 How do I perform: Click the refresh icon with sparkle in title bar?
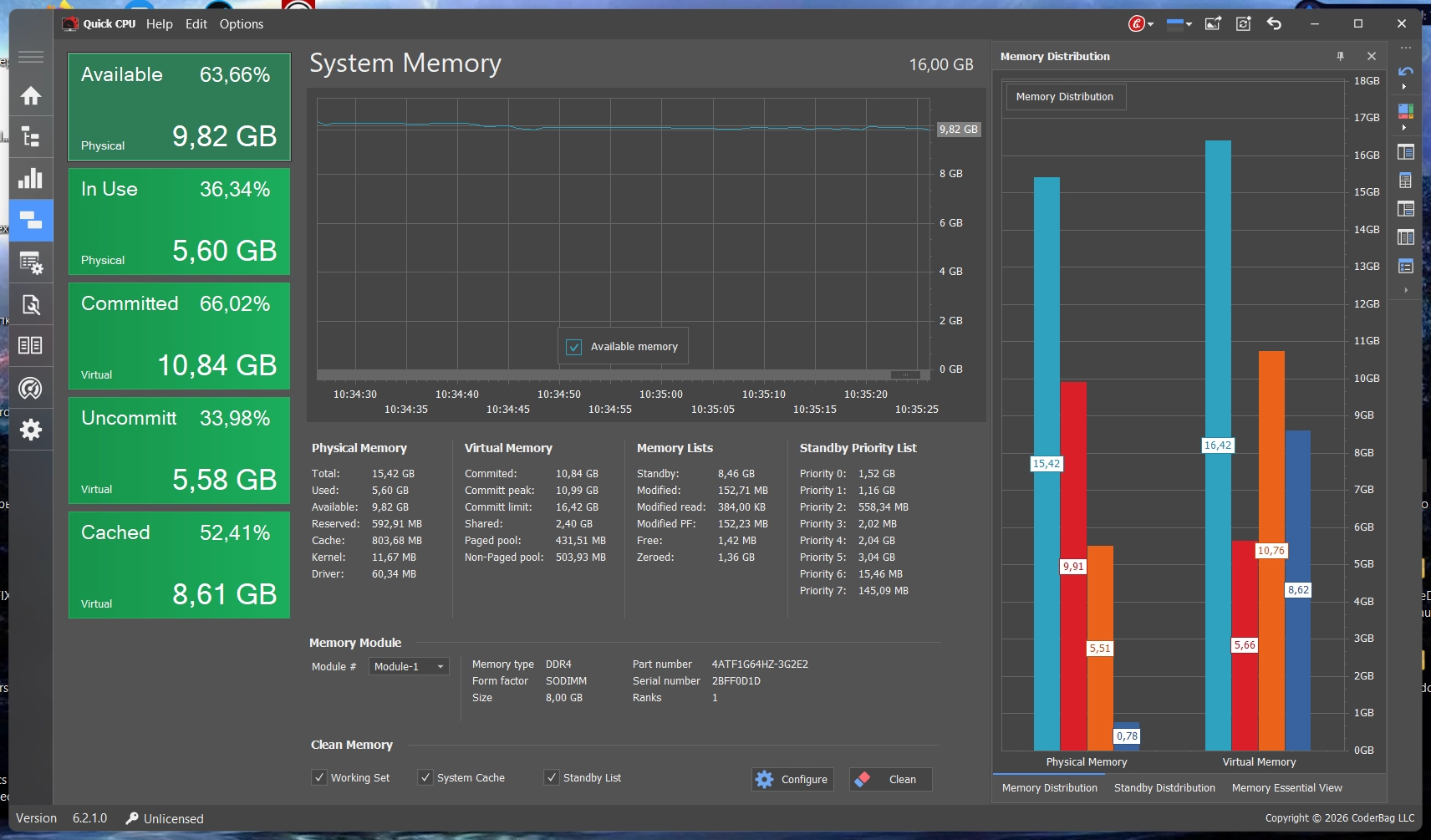click(1244, 23)
